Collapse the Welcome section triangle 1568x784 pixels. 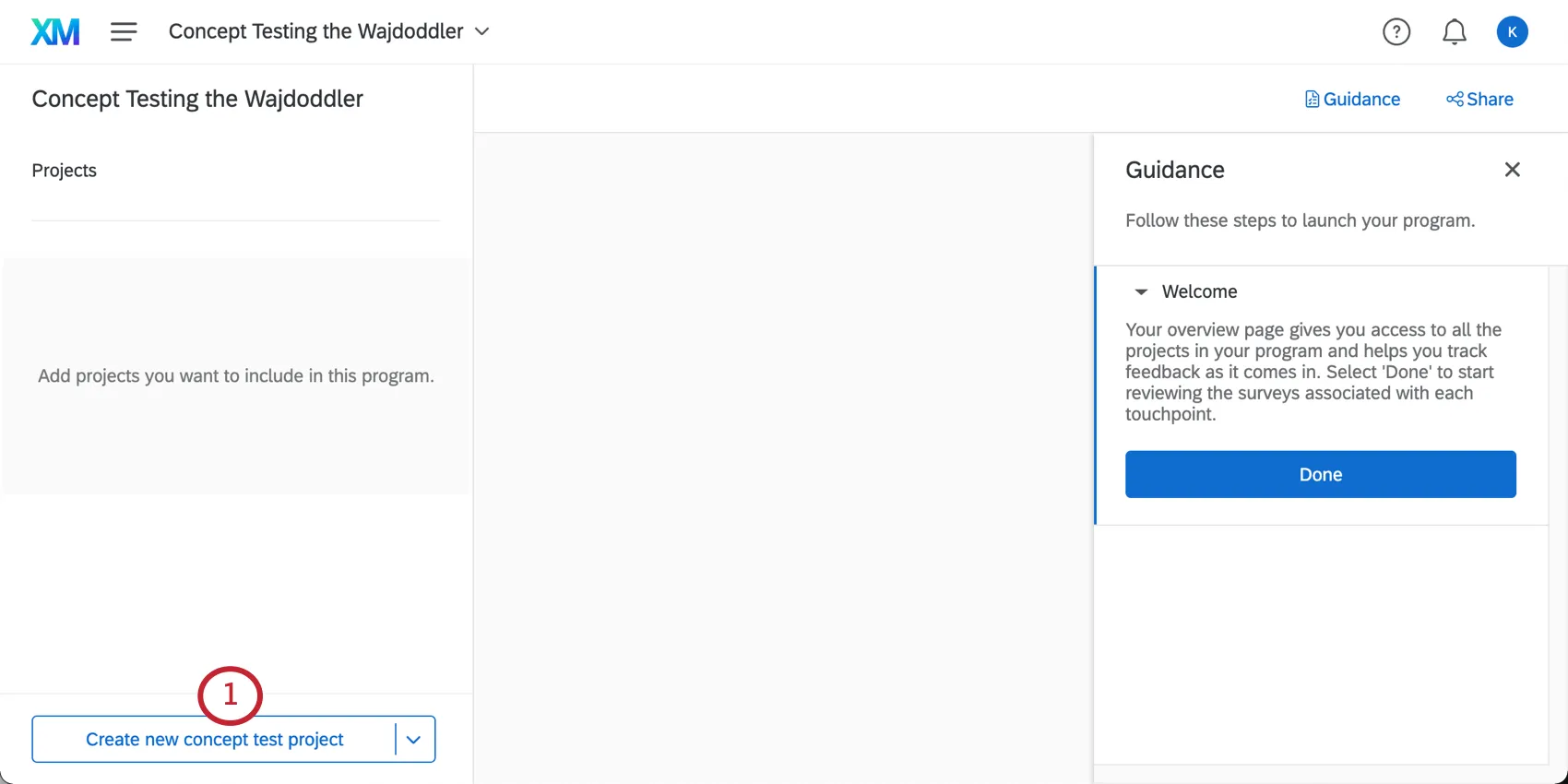pyautogui.click(x=1141, y=292)
